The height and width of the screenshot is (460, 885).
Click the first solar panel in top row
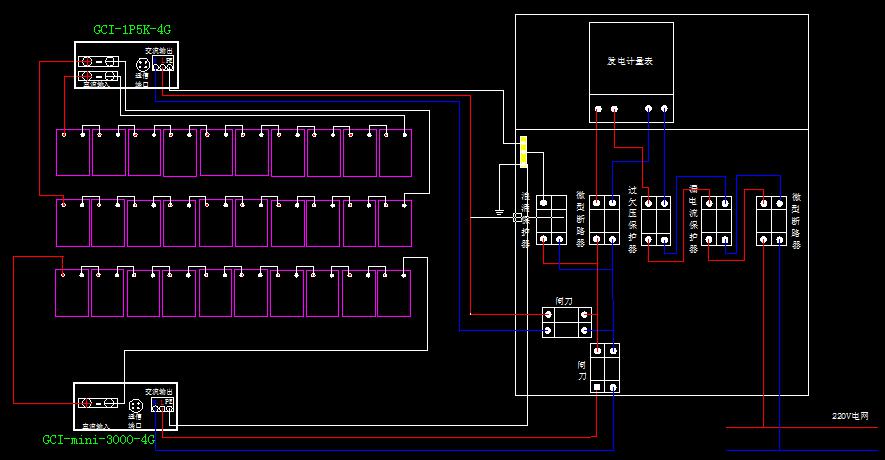pyautogui.click(x=73, y=152)
